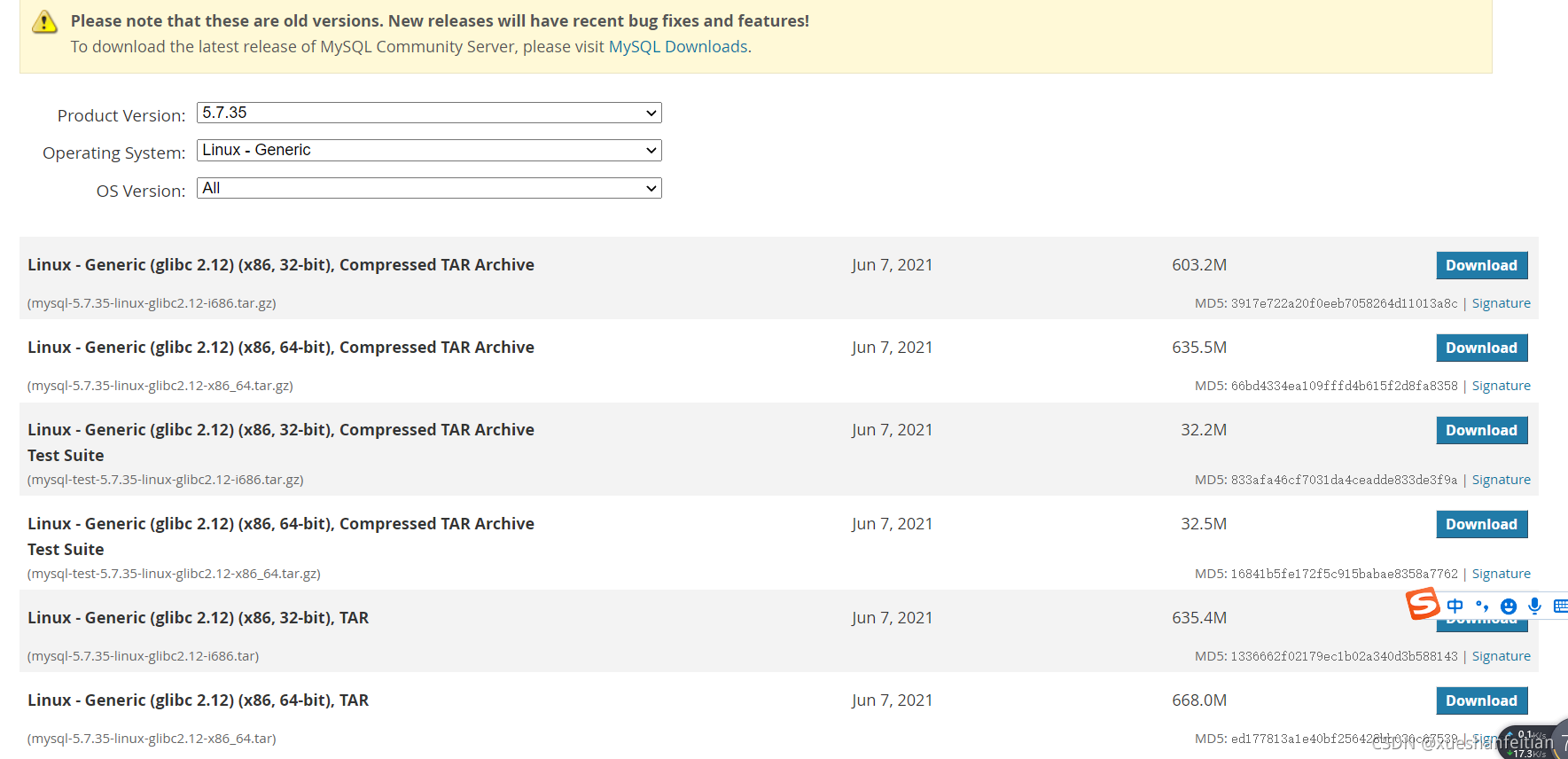Click the 668.0M file size
The width and height of the screenshot is (1568, 759).
click(x=1199, y=700)
